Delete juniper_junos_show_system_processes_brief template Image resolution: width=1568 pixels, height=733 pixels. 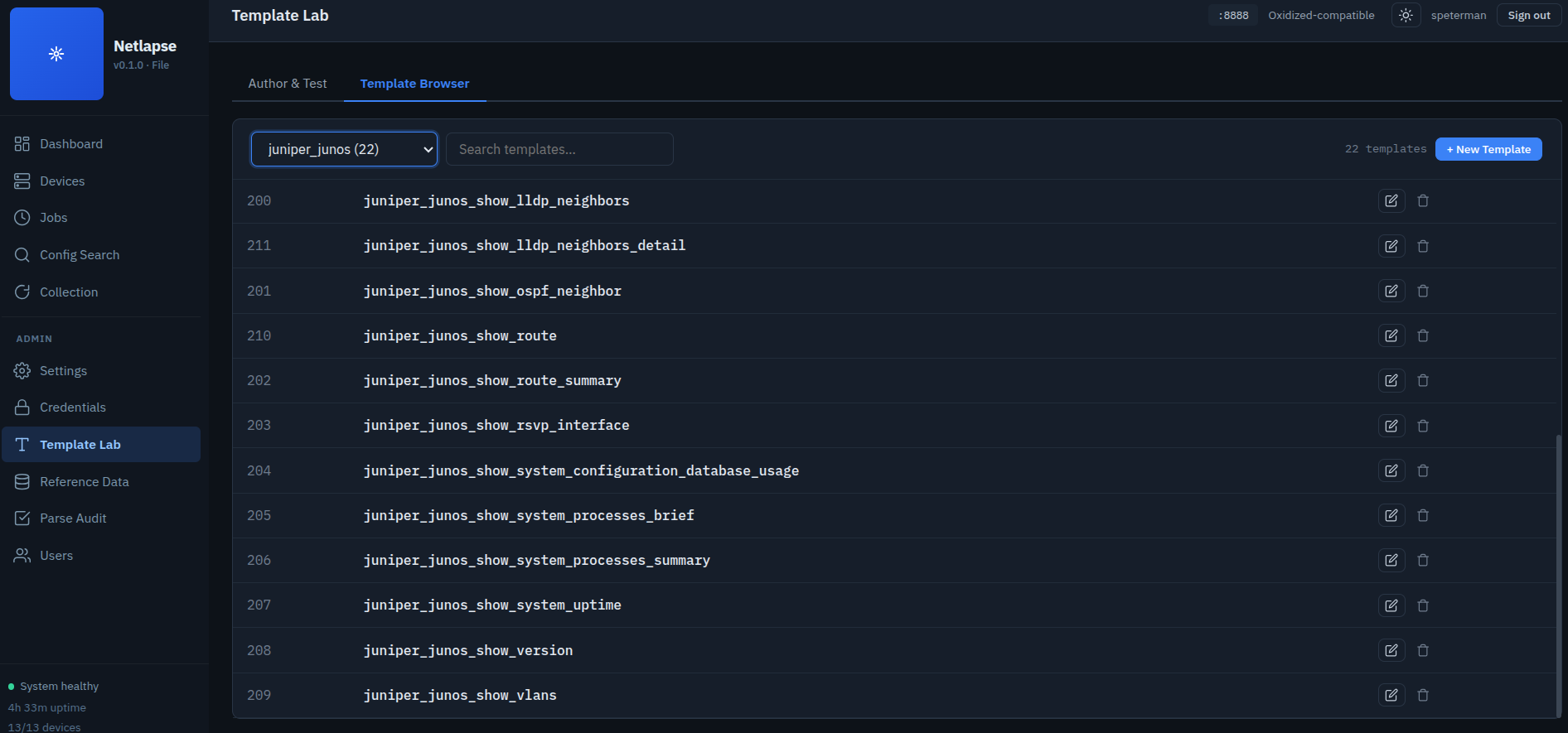[x=1423, y=515]
